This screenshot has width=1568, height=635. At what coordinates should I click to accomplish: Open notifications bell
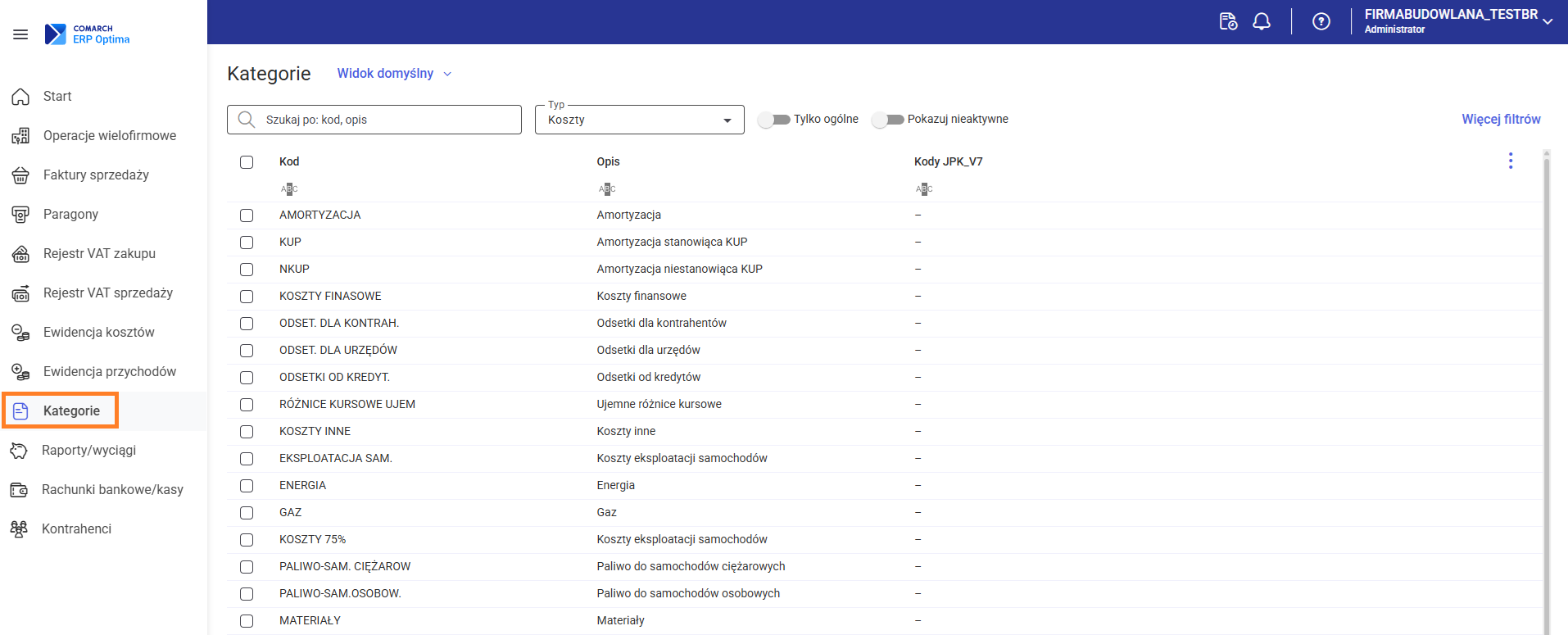(1262, 21)
